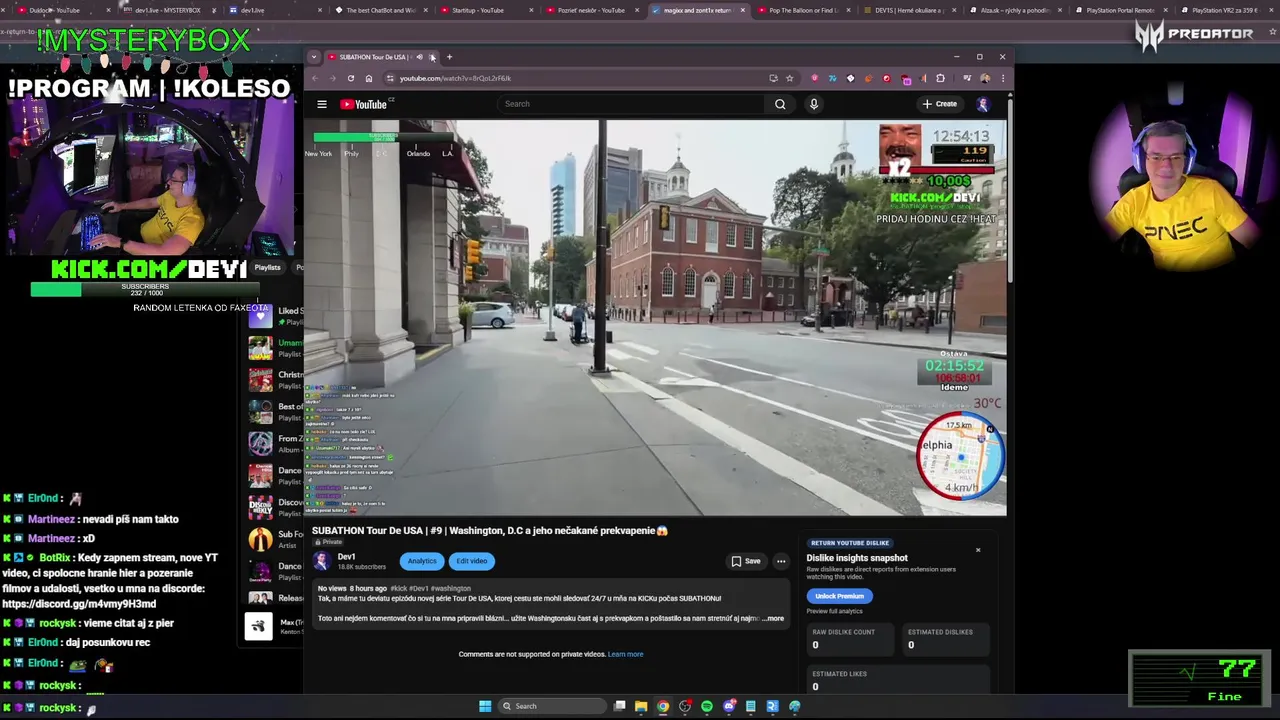The height and width of the screenshot is (720, 1280).
Task: Open the site info icon before URL
Action: click(390, 78)
